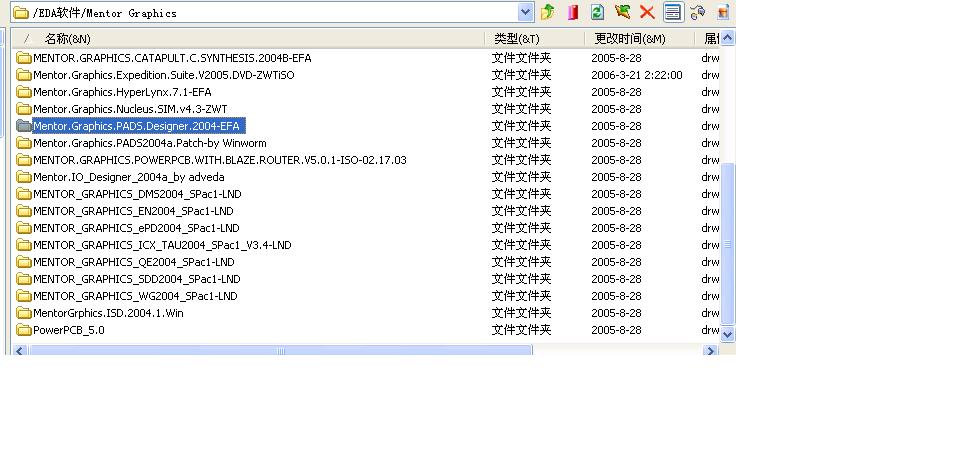Sort by the 名称 column header
The width and height of the screenshot is (962, 471).
pyautogui.click(x=67, y=39)
